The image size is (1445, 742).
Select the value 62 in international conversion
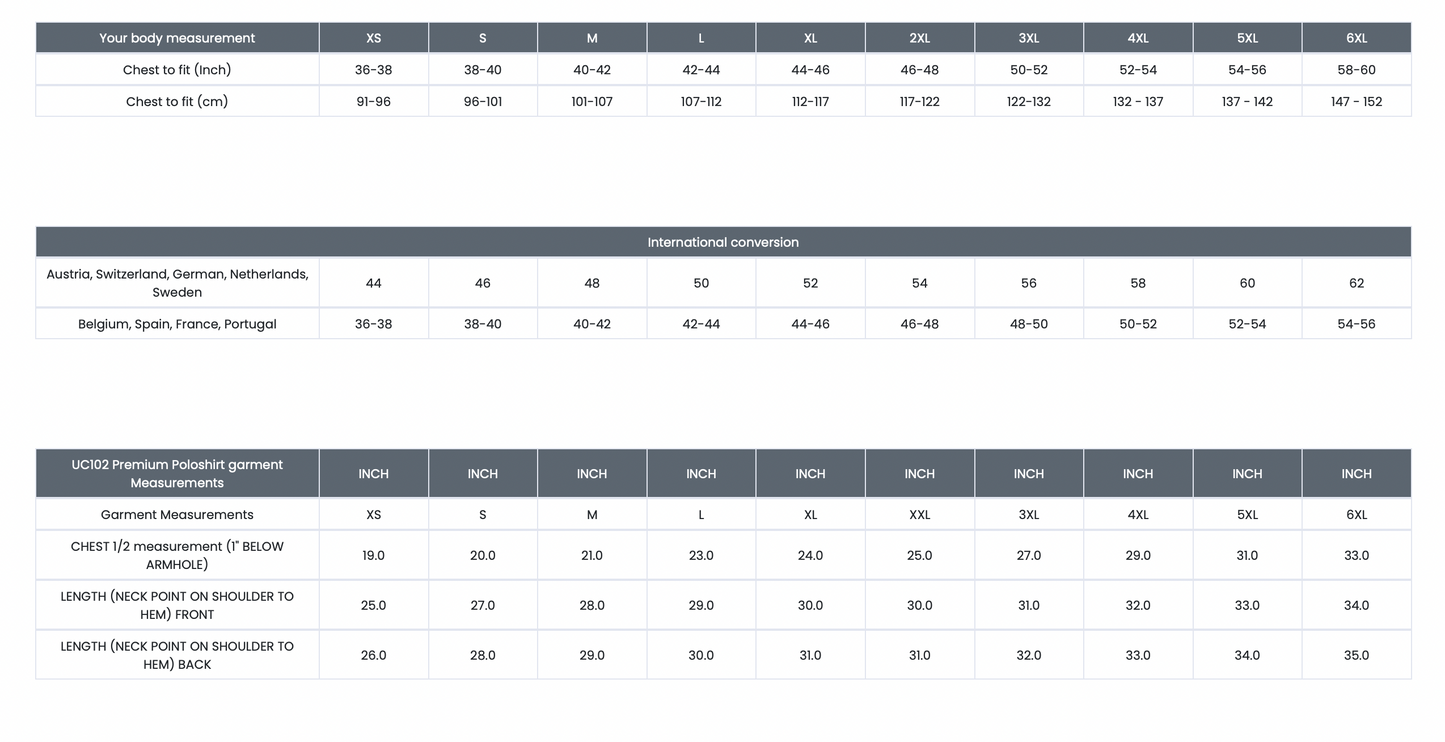pyautogui.click(x=1356, y=283)
